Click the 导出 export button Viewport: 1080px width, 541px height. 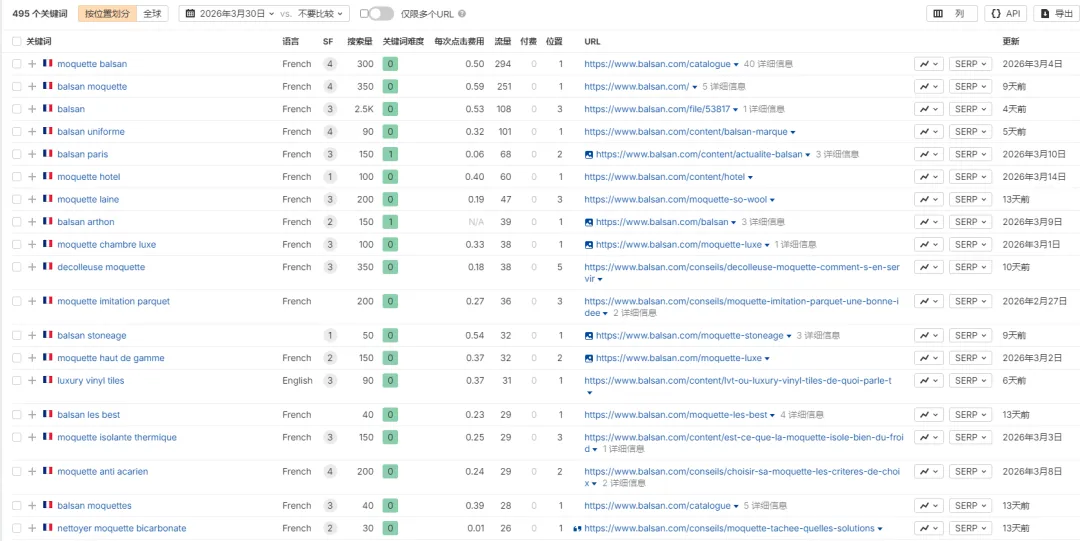click(x=1056, y=14)
